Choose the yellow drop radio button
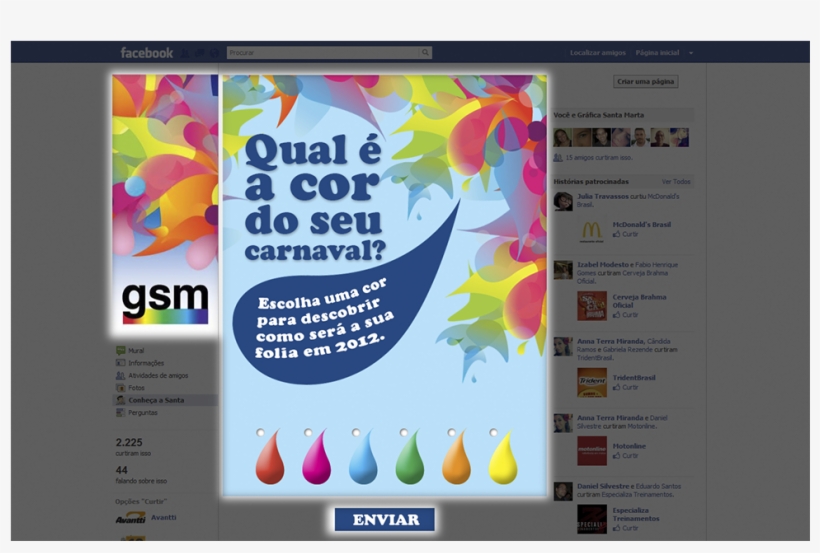 [493, 433]
